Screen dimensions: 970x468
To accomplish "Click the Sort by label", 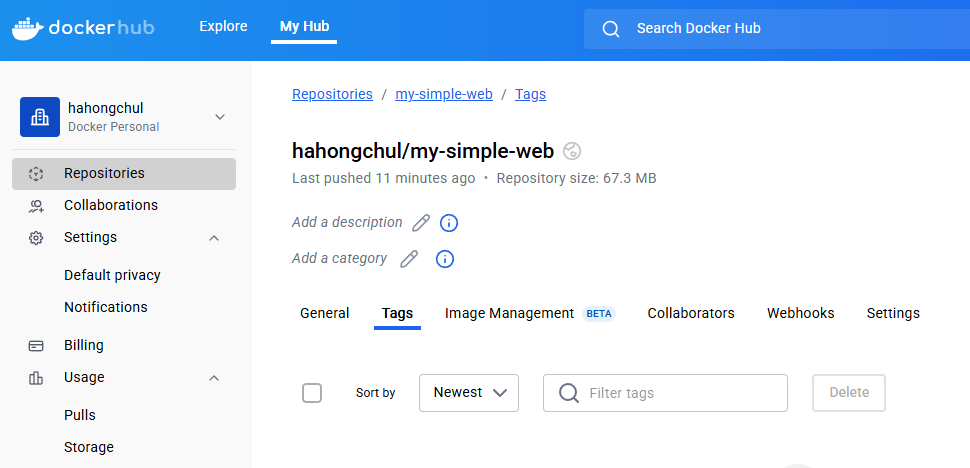I will click(x=376, y=393).
